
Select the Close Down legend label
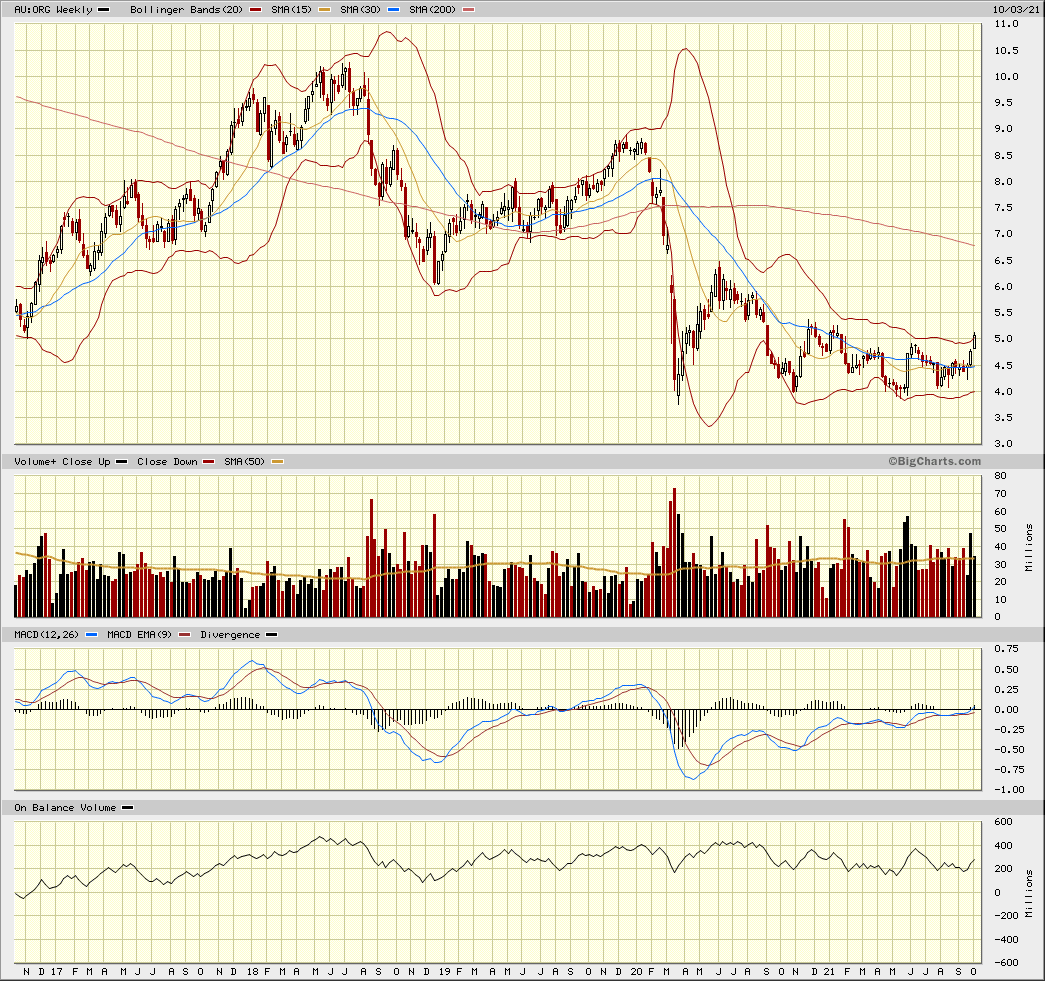point(167,461)
